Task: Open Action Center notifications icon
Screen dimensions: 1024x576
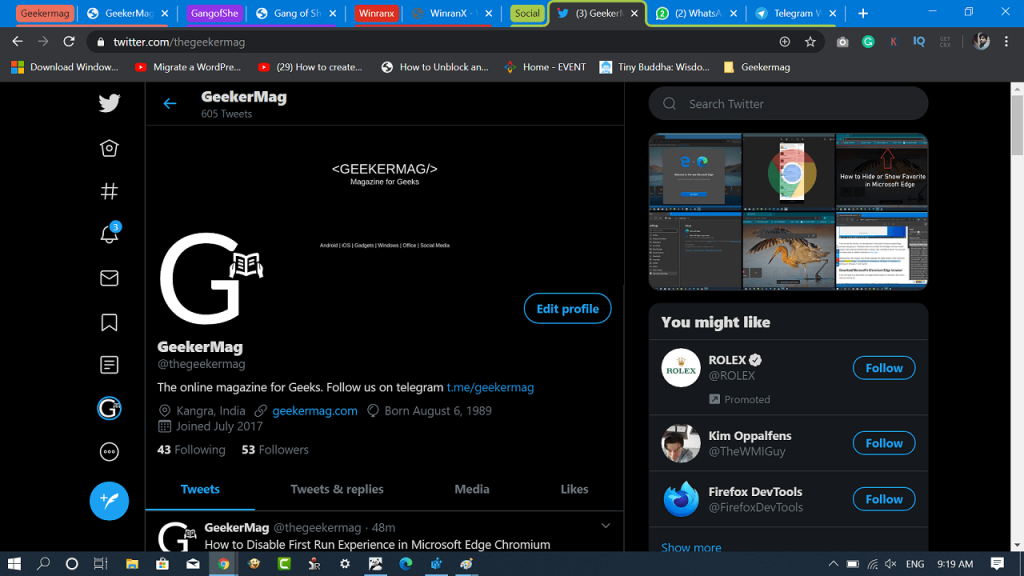Action: 997,564
